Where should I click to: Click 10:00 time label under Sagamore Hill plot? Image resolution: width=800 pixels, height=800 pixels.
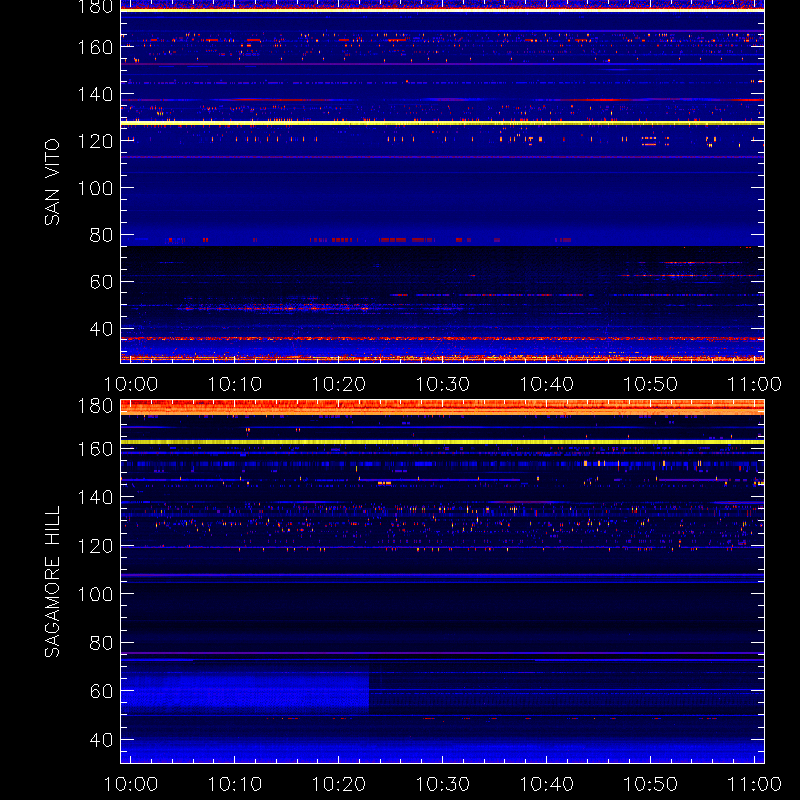coord(131,784)
